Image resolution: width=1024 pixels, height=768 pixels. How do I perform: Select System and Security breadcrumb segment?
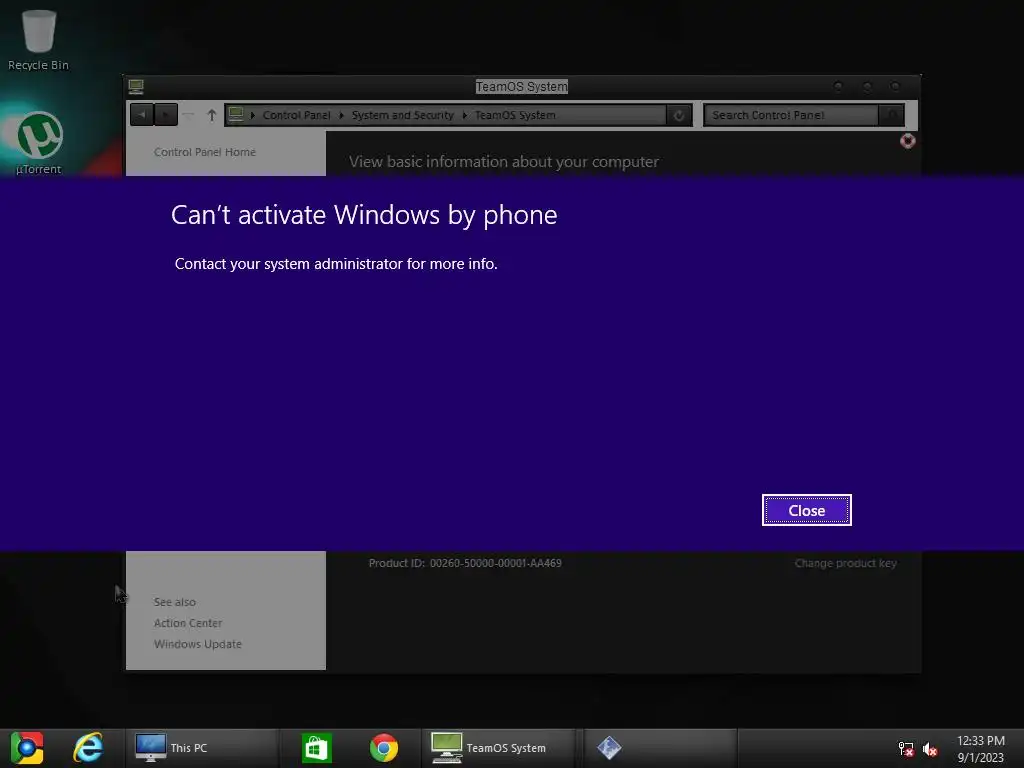(x=402, y=115)
